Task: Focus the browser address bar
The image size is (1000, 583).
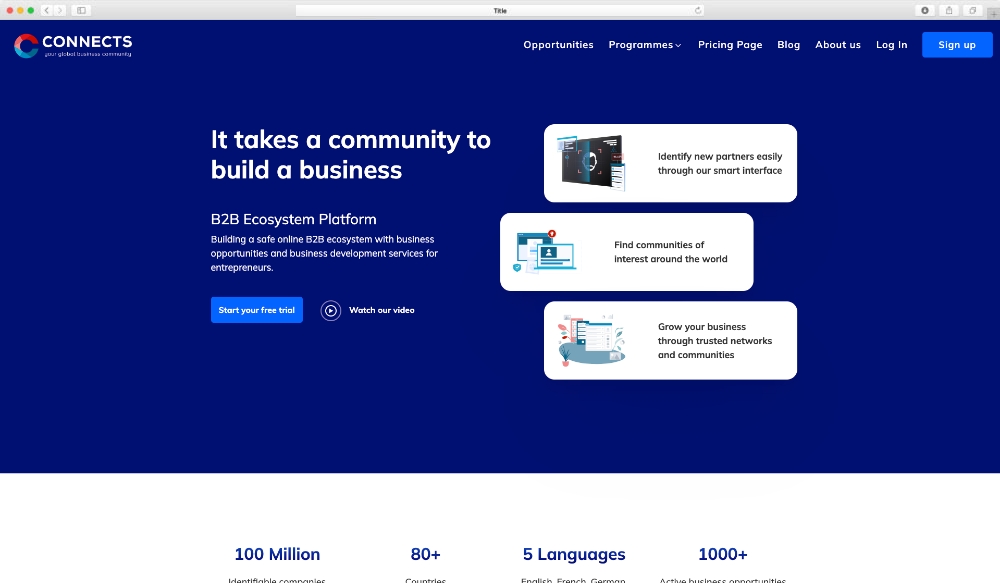Action: coord(500,10)
